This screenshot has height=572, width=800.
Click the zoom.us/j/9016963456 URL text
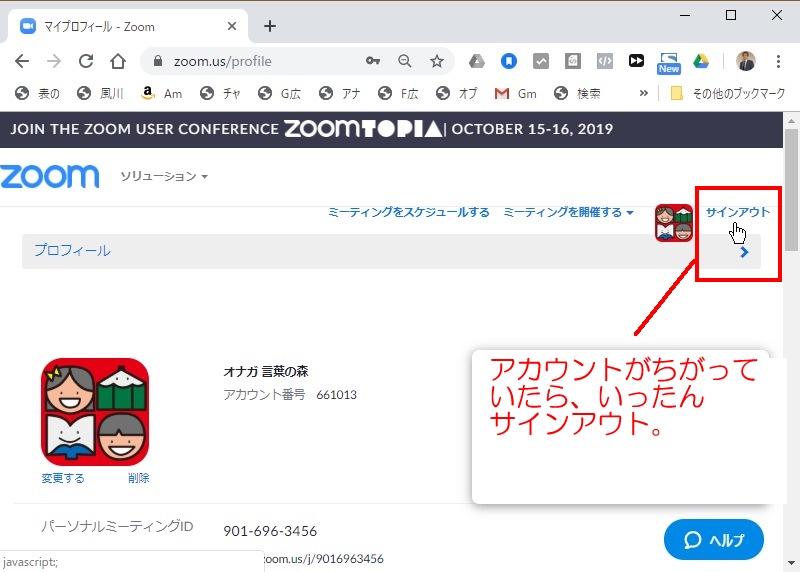(323, 559)
